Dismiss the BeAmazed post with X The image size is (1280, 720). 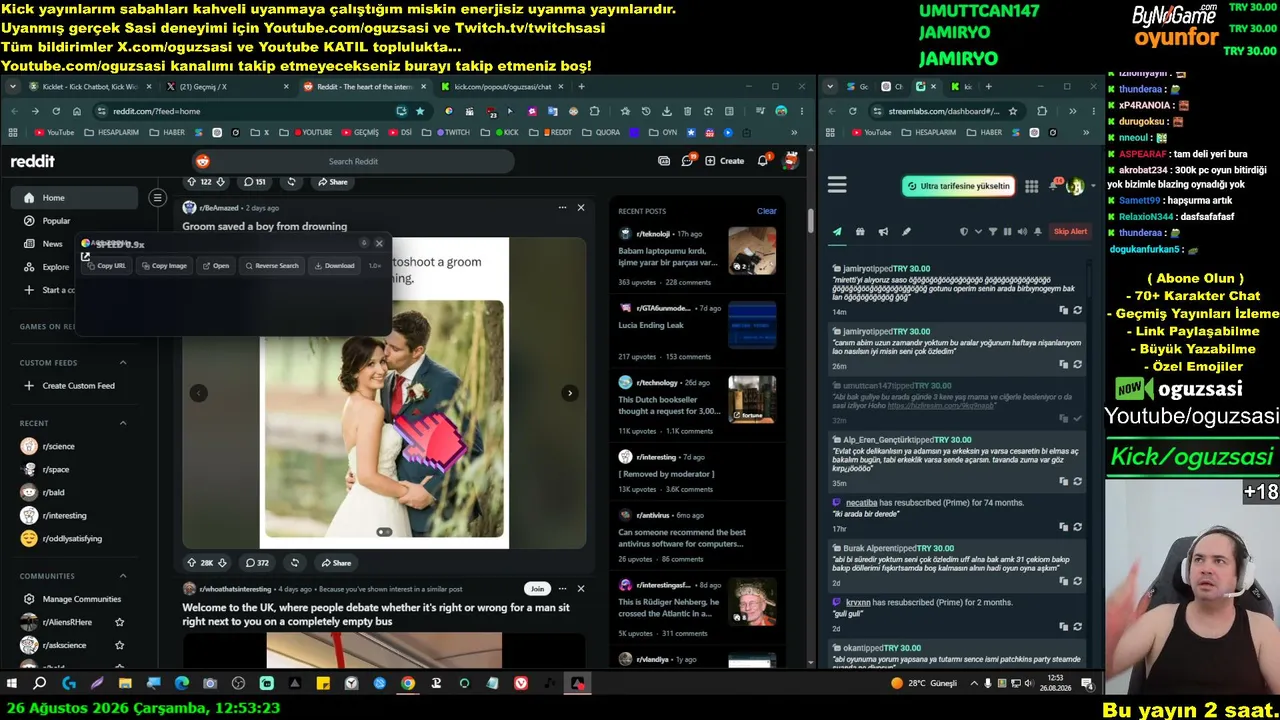[581, 208]
